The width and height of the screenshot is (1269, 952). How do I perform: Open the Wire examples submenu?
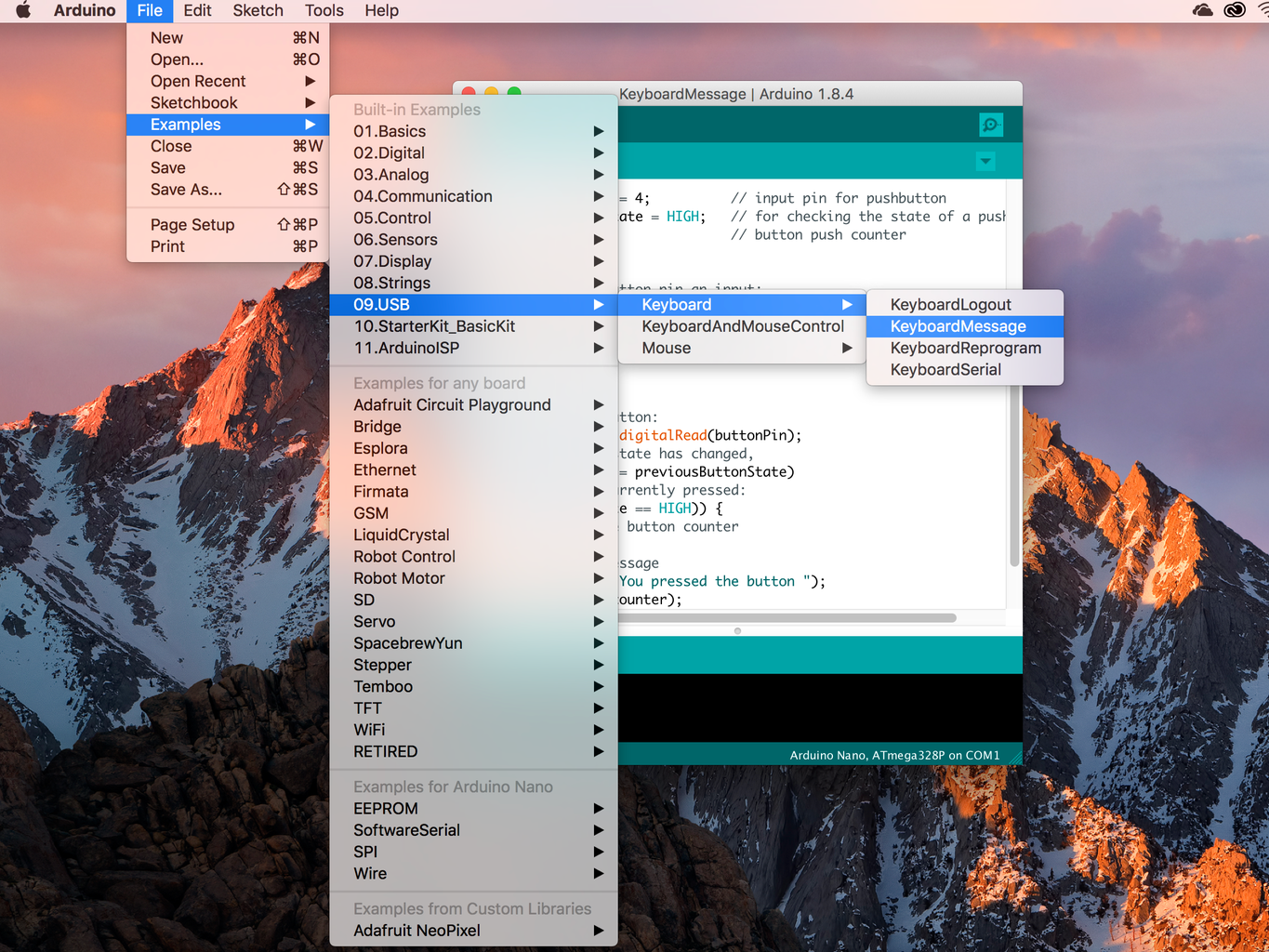[x=473, y=874]
